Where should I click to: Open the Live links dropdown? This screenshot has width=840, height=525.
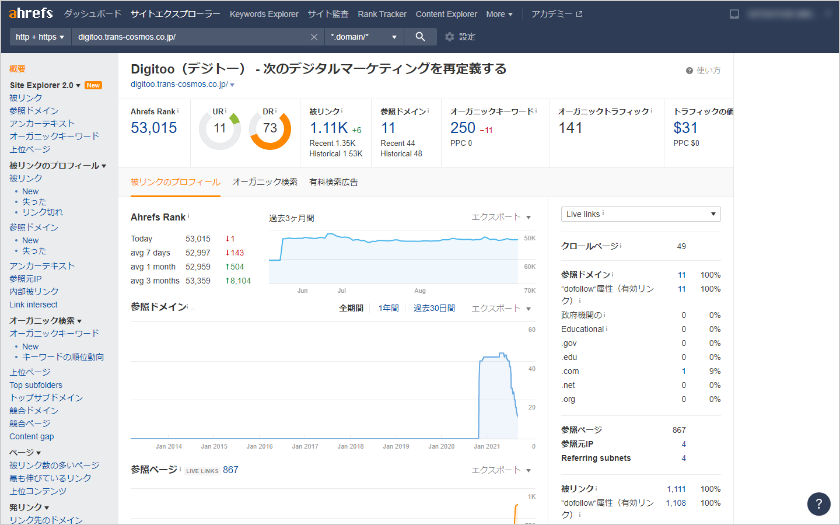pyautogui.click(x=640, y=214)
